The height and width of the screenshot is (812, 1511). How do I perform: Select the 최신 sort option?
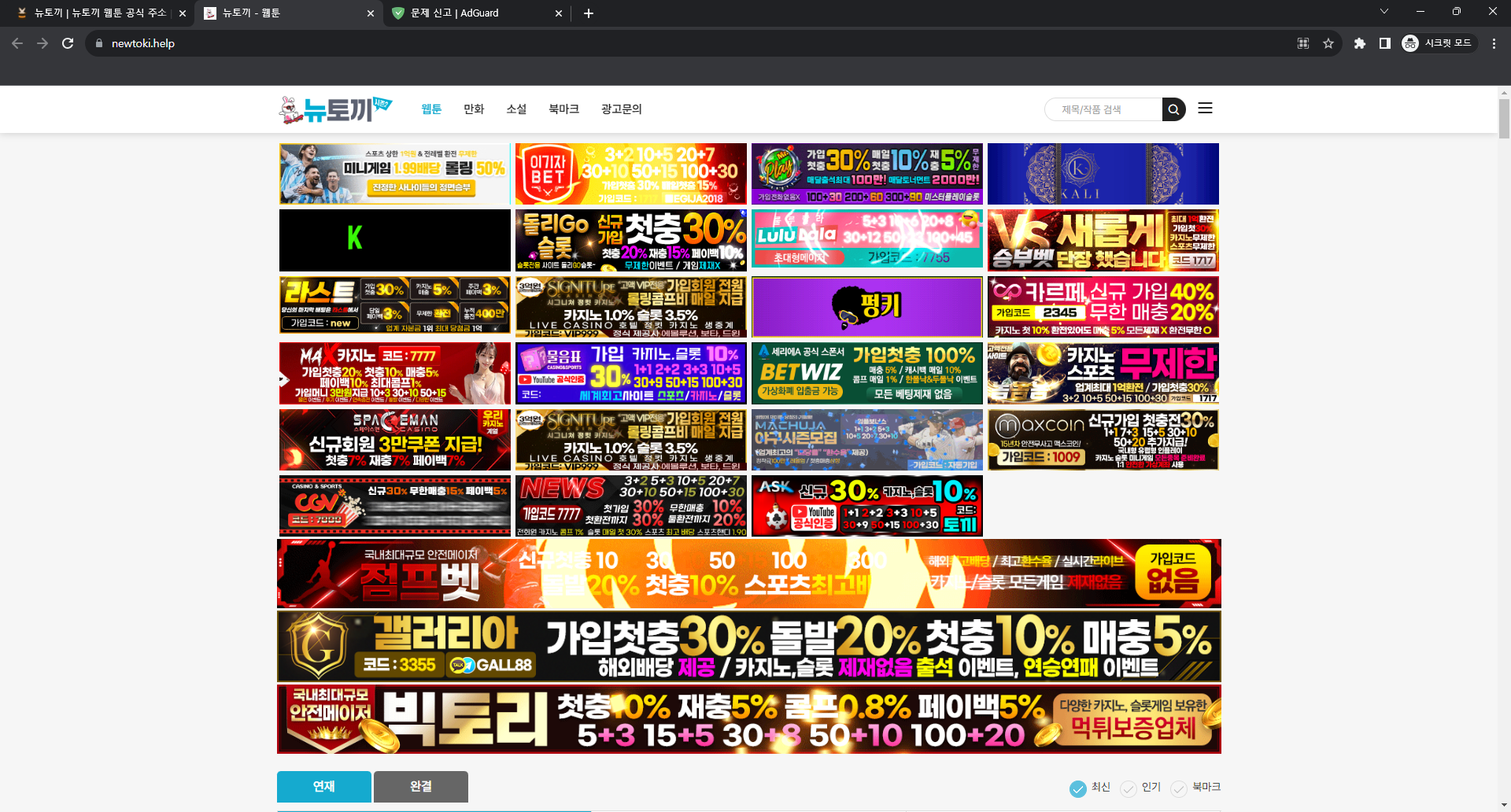[1078, 788]
